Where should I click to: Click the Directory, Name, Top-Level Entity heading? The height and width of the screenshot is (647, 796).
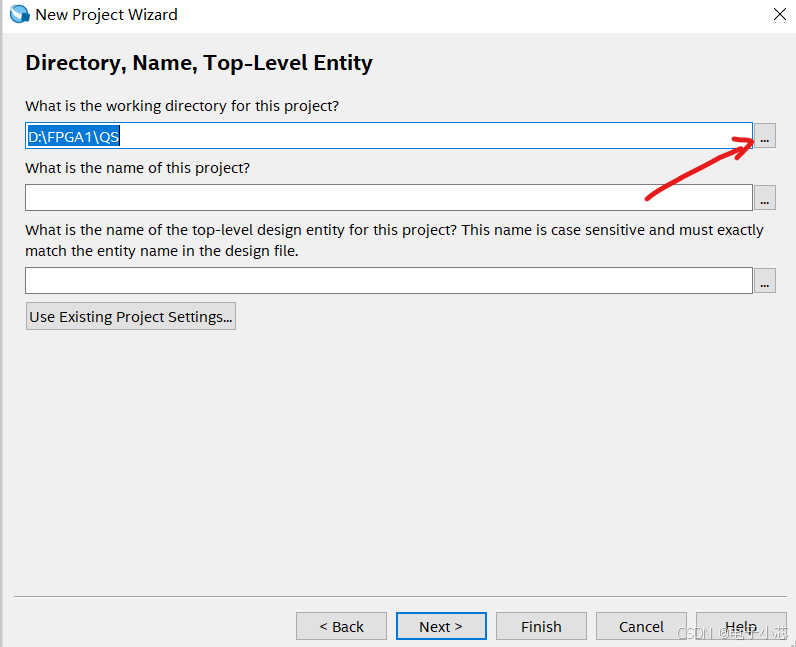199,63
